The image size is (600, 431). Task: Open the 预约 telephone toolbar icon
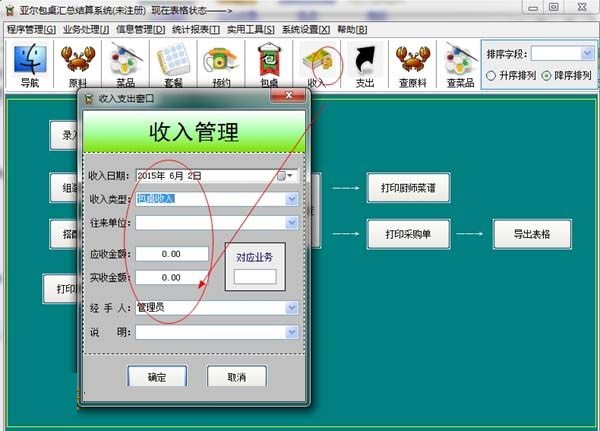221,65
